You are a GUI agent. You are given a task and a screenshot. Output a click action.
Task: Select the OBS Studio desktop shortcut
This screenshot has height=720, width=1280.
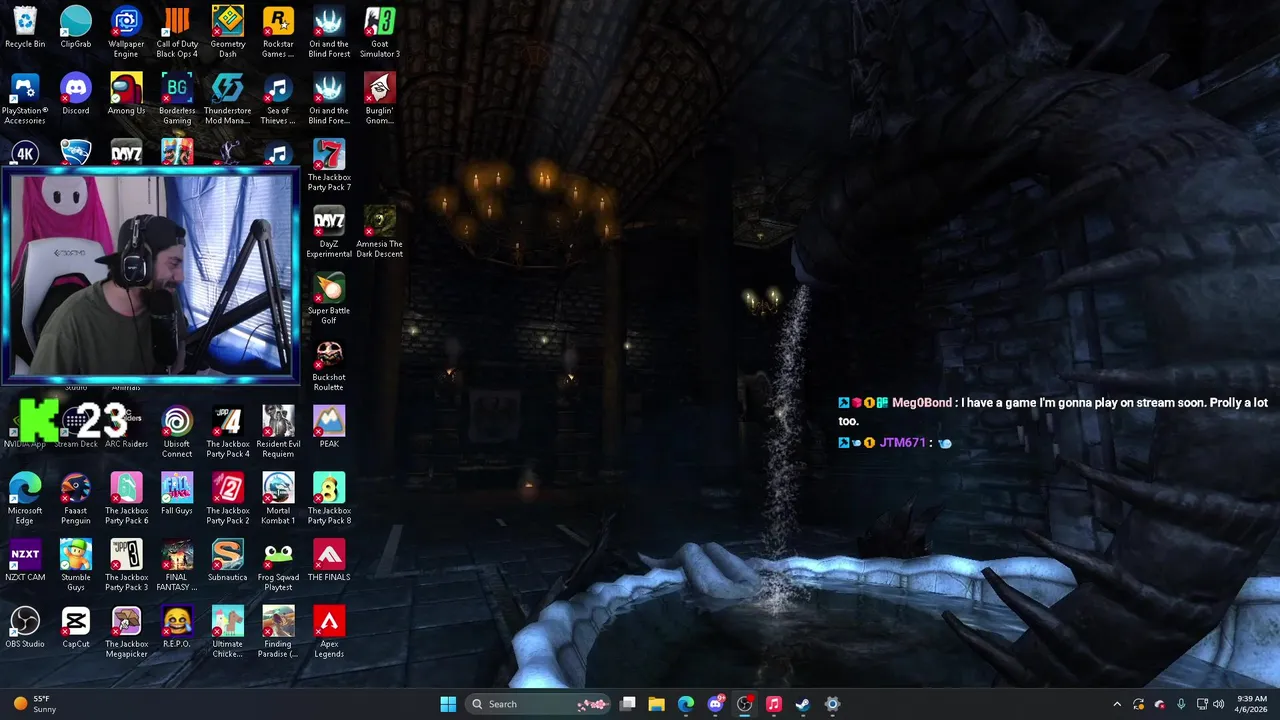click(x=25, y=628)
